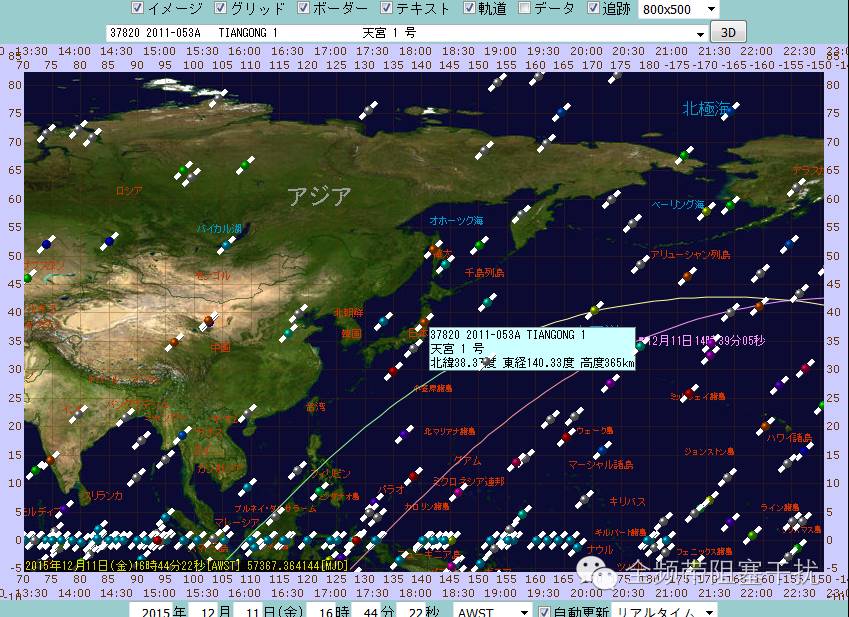Toggle the グリッド checkbox

[220, 8]
